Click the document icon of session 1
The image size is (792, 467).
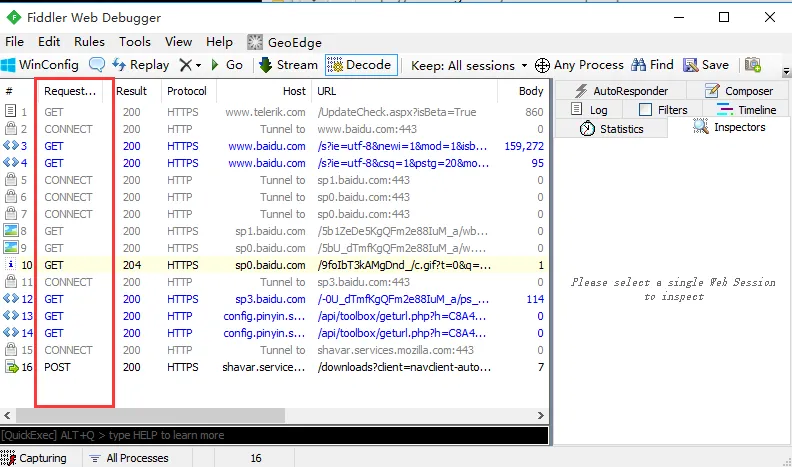tap(10, 111)
